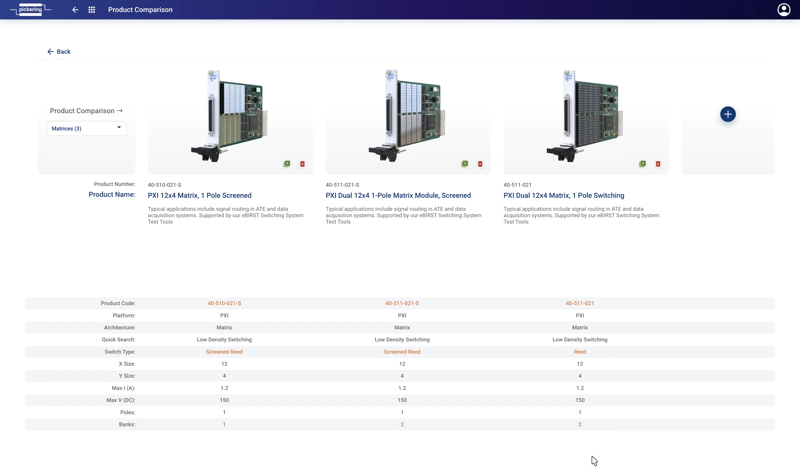
Task: Click the Platform row label
Action: click(x=124, y=315)
